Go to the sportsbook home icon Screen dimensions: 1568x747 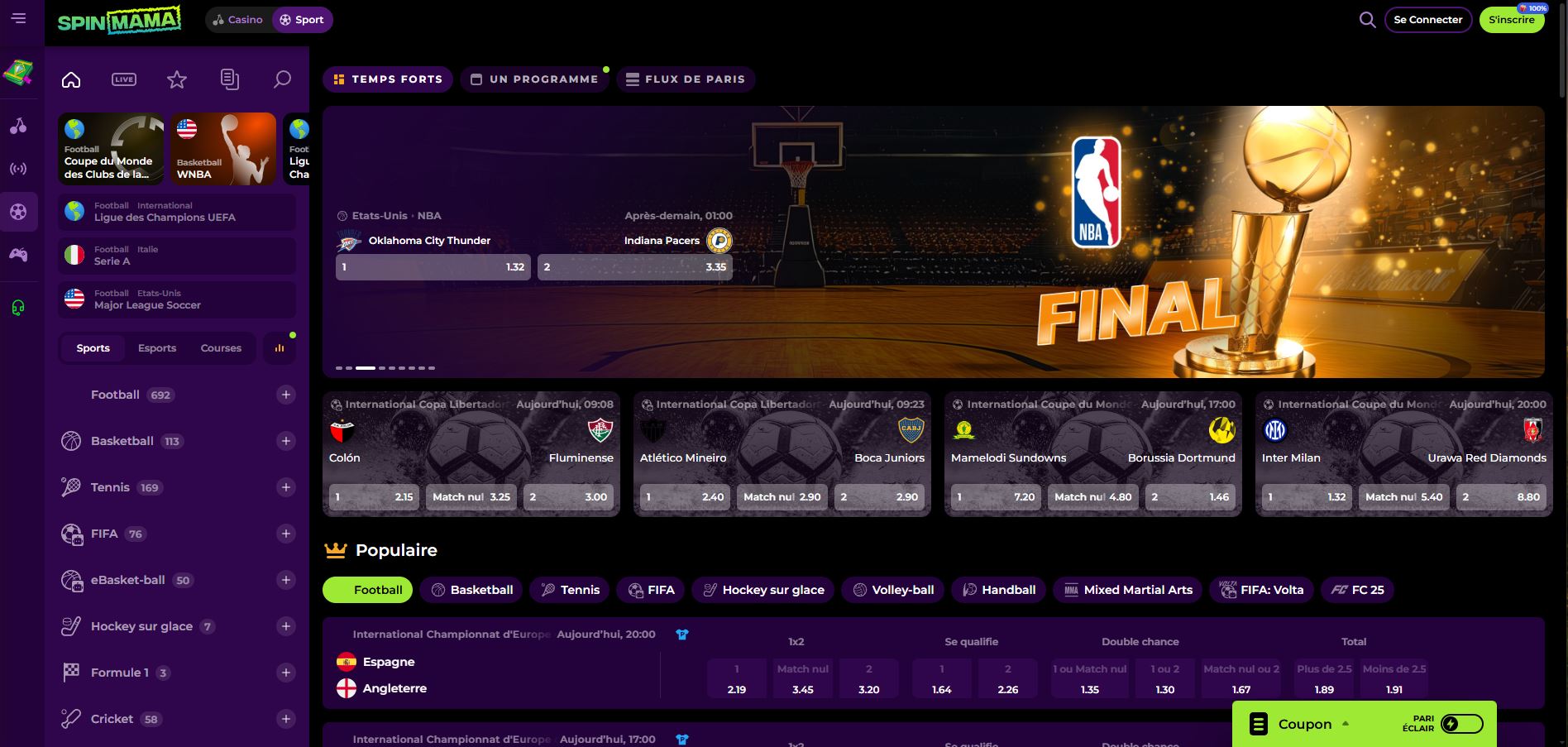[x=71, y=79]
